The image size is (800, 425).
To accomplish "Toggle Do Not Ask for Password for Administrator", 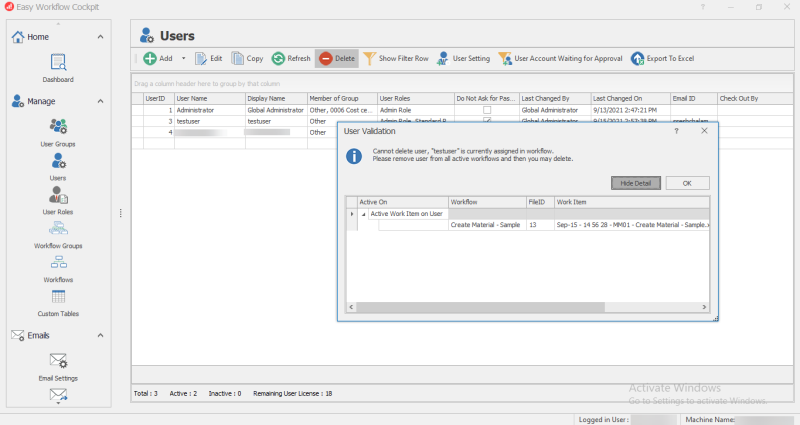I will point(487,110).
